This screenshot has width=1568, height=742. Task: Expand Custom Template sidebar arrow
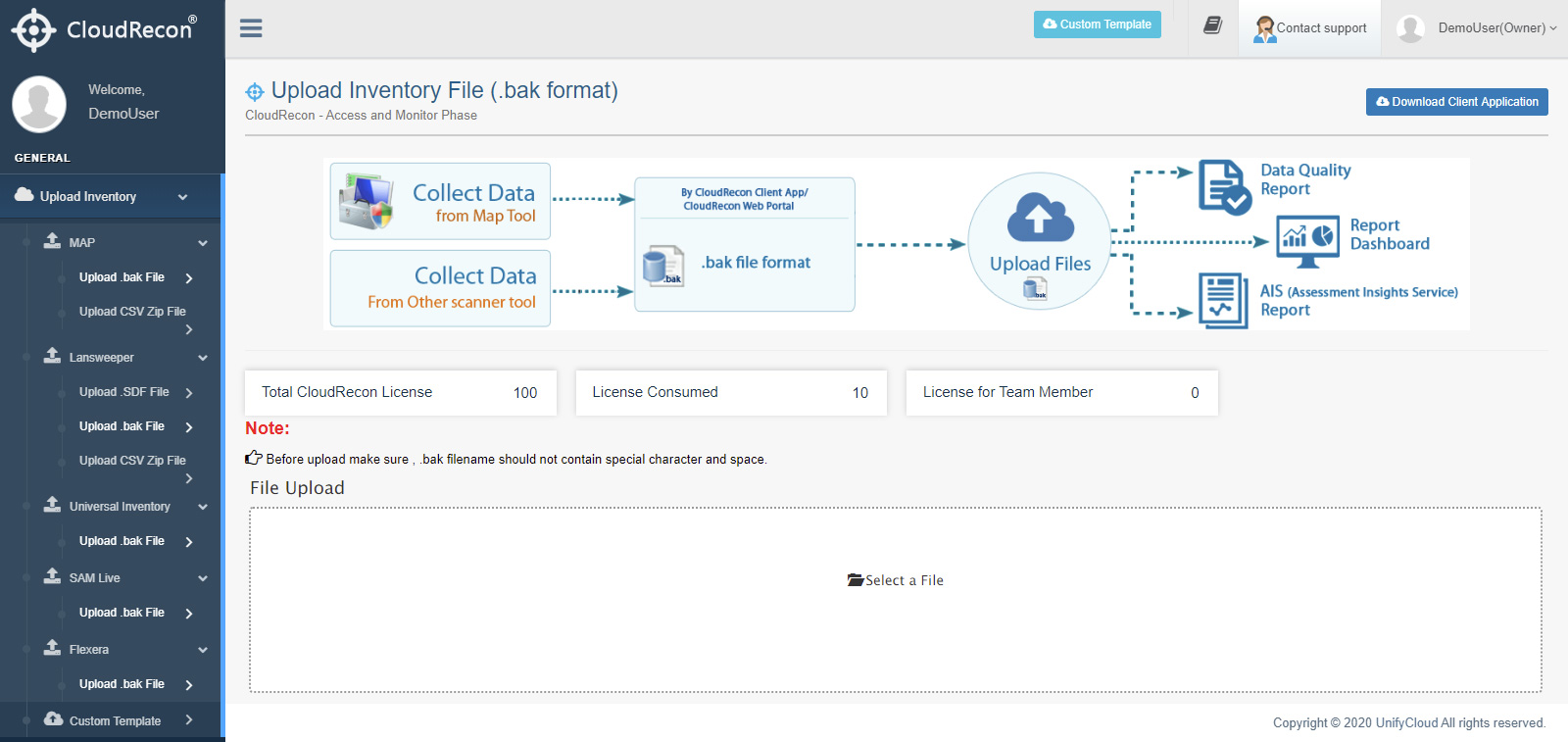[x=189, y=720]
